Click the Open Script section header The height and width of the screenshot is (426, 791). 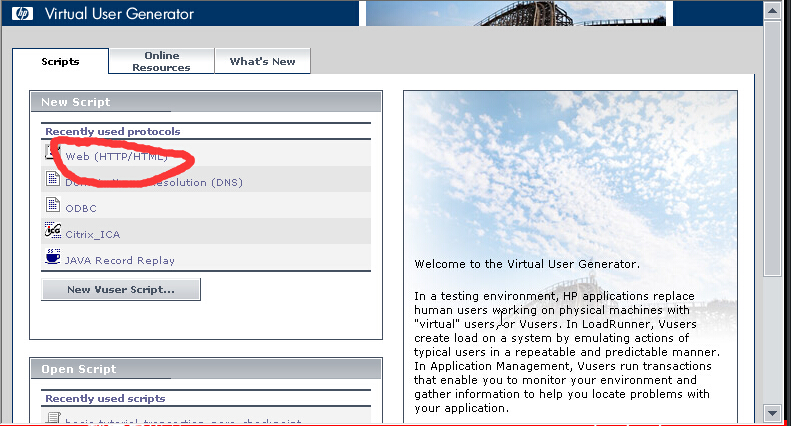(x=206, y=369)
